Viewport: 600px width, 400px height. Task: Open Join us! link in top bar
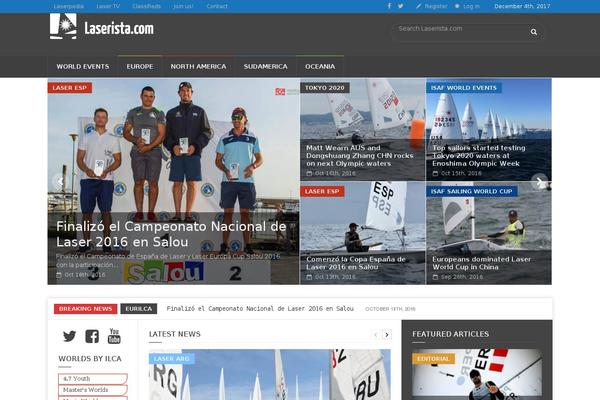(x=183, y=6)
